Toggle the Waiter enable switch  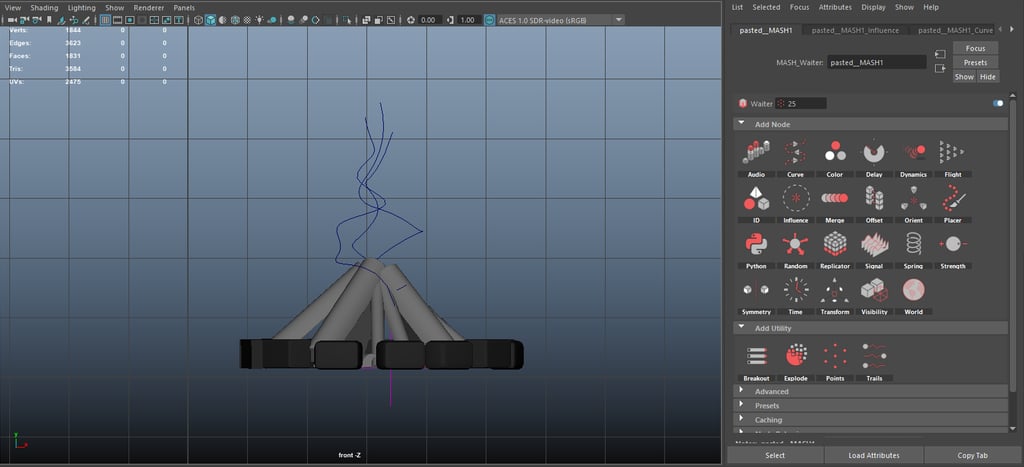coord(997,103)
